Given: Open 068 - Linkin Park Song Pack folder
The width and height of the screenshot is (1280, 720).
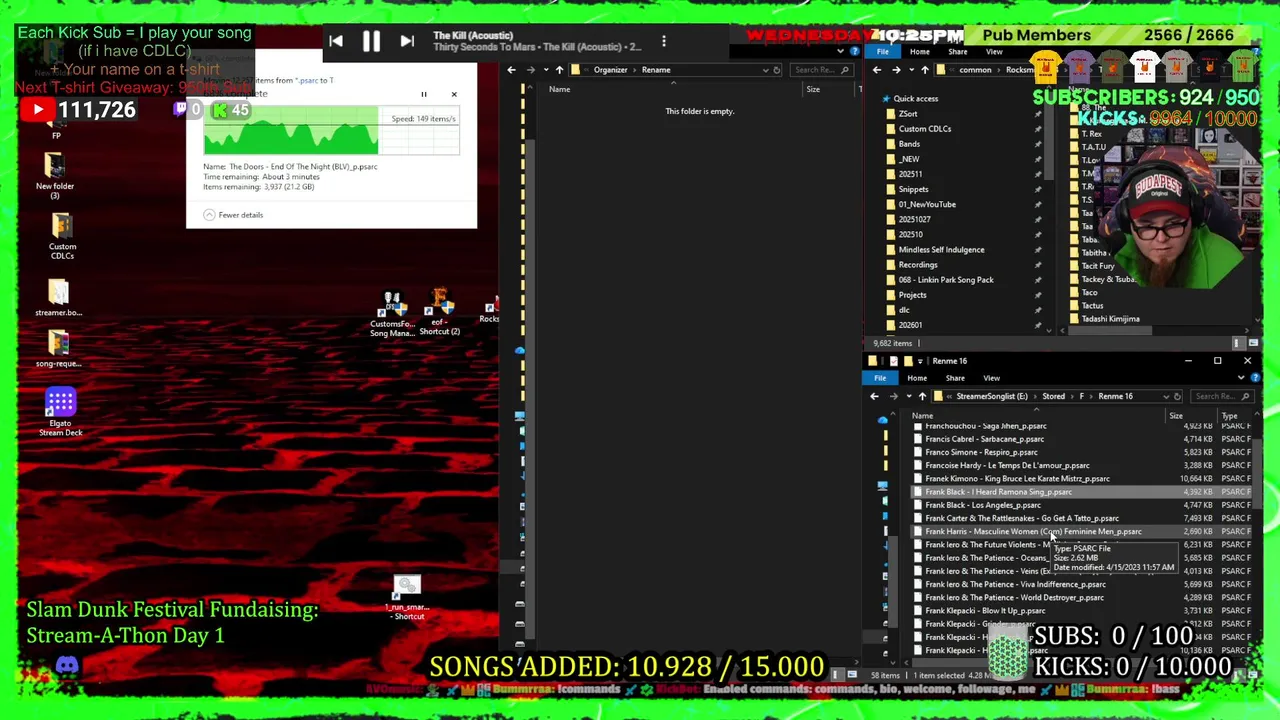Looking at the screenshot, I should (945, 280).
